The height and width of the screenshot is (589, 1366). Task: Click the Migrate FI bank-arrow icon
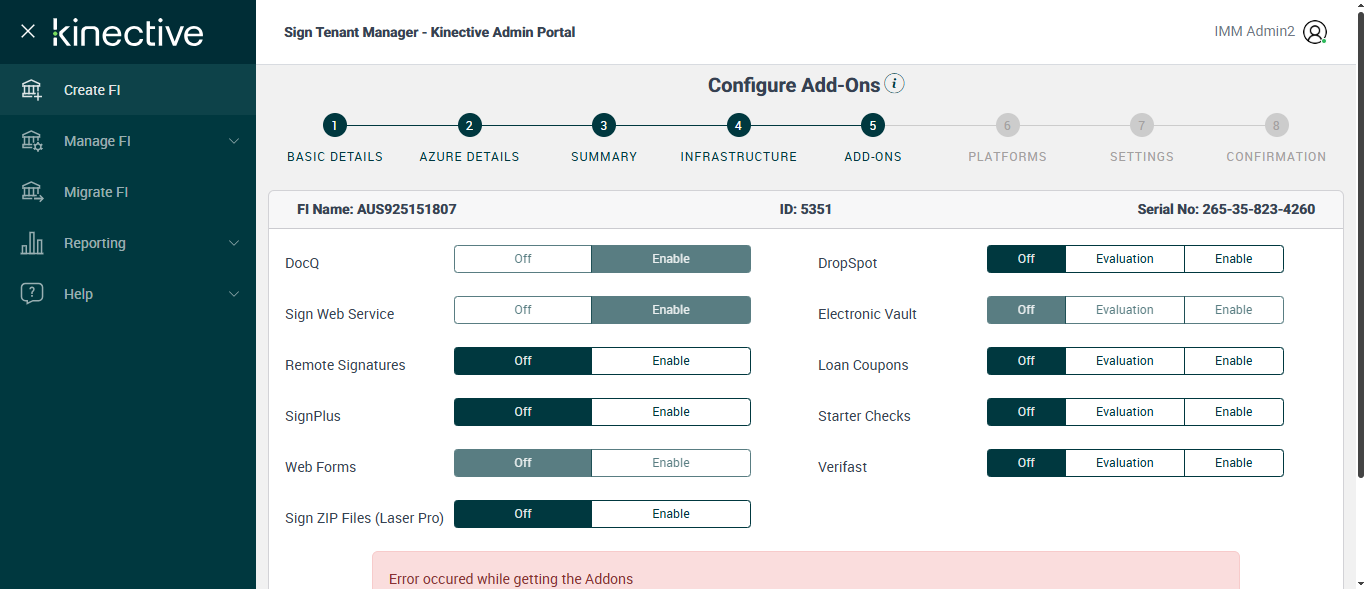(32, 192)
